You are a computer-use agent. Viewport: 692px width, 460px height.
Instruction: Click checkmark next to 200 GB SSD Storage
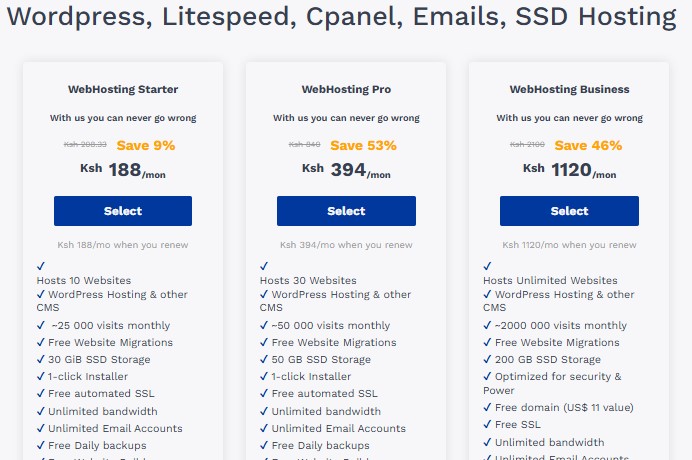click(x=487, y=359)
